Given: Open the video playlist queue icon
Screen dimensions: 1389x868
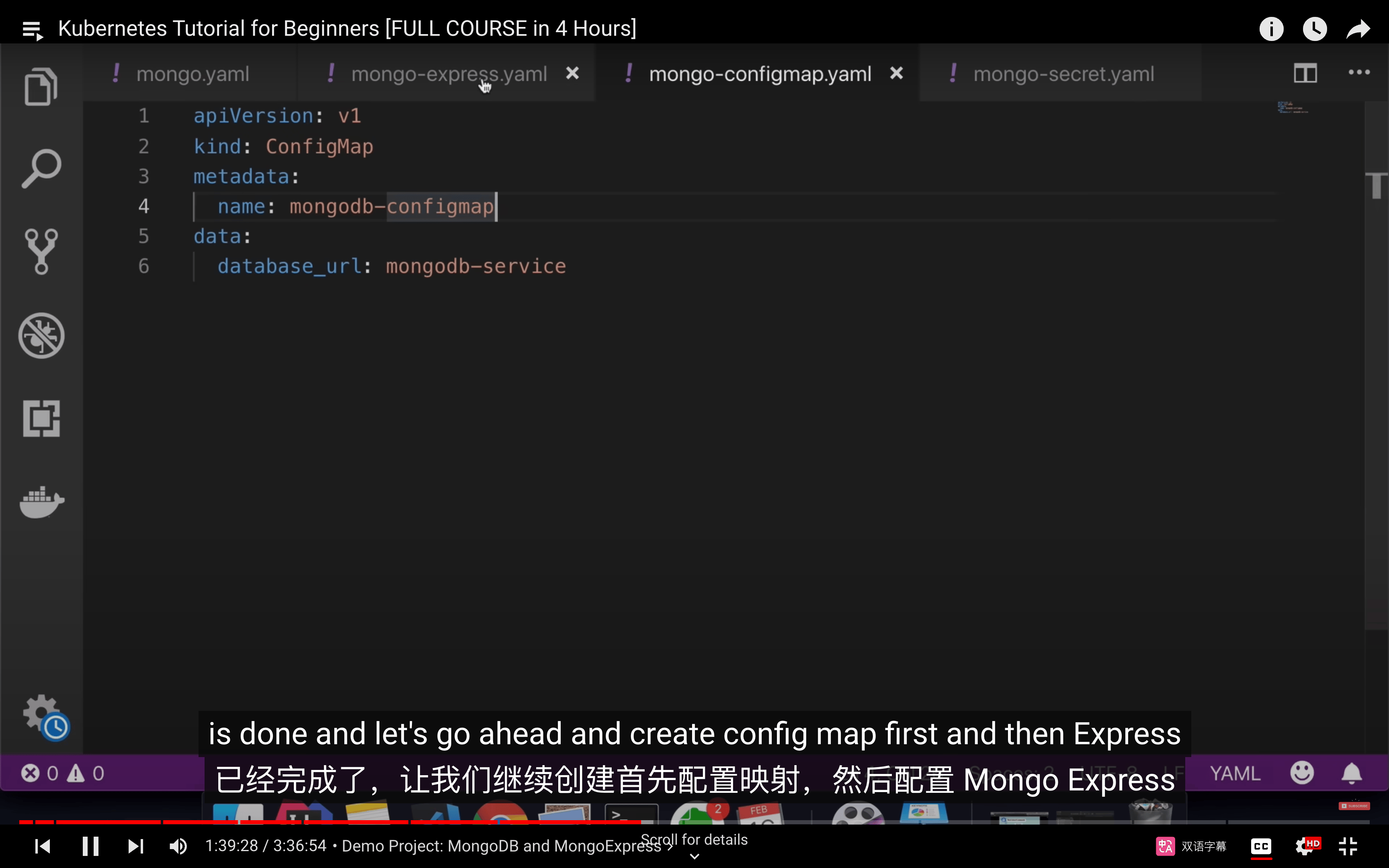Looking at the screenshot, I should click(33, 29).
